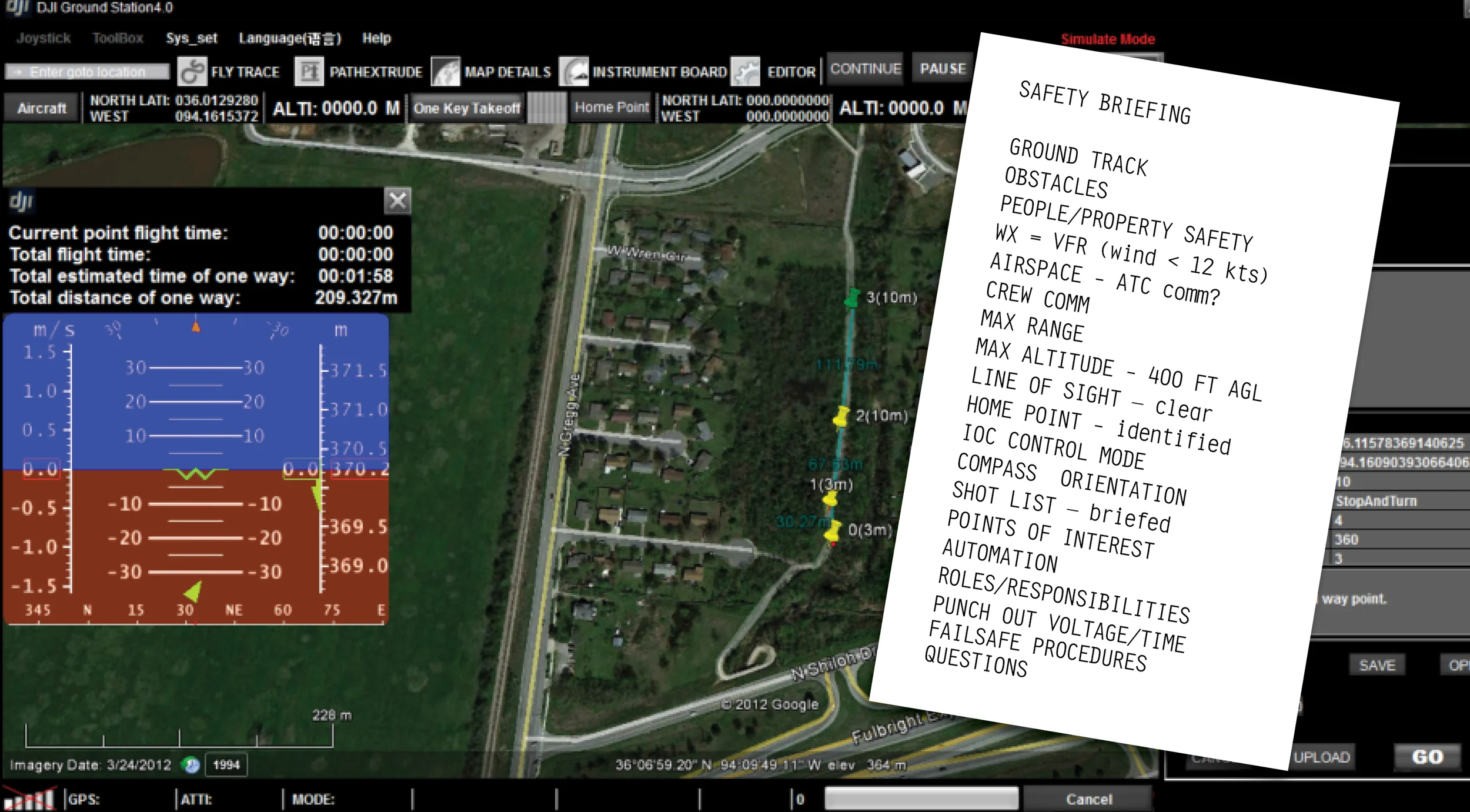The height and width of the screenshot is (812, 1470).
Task: Open Map Details via its icon
Action: coord(445,72)
